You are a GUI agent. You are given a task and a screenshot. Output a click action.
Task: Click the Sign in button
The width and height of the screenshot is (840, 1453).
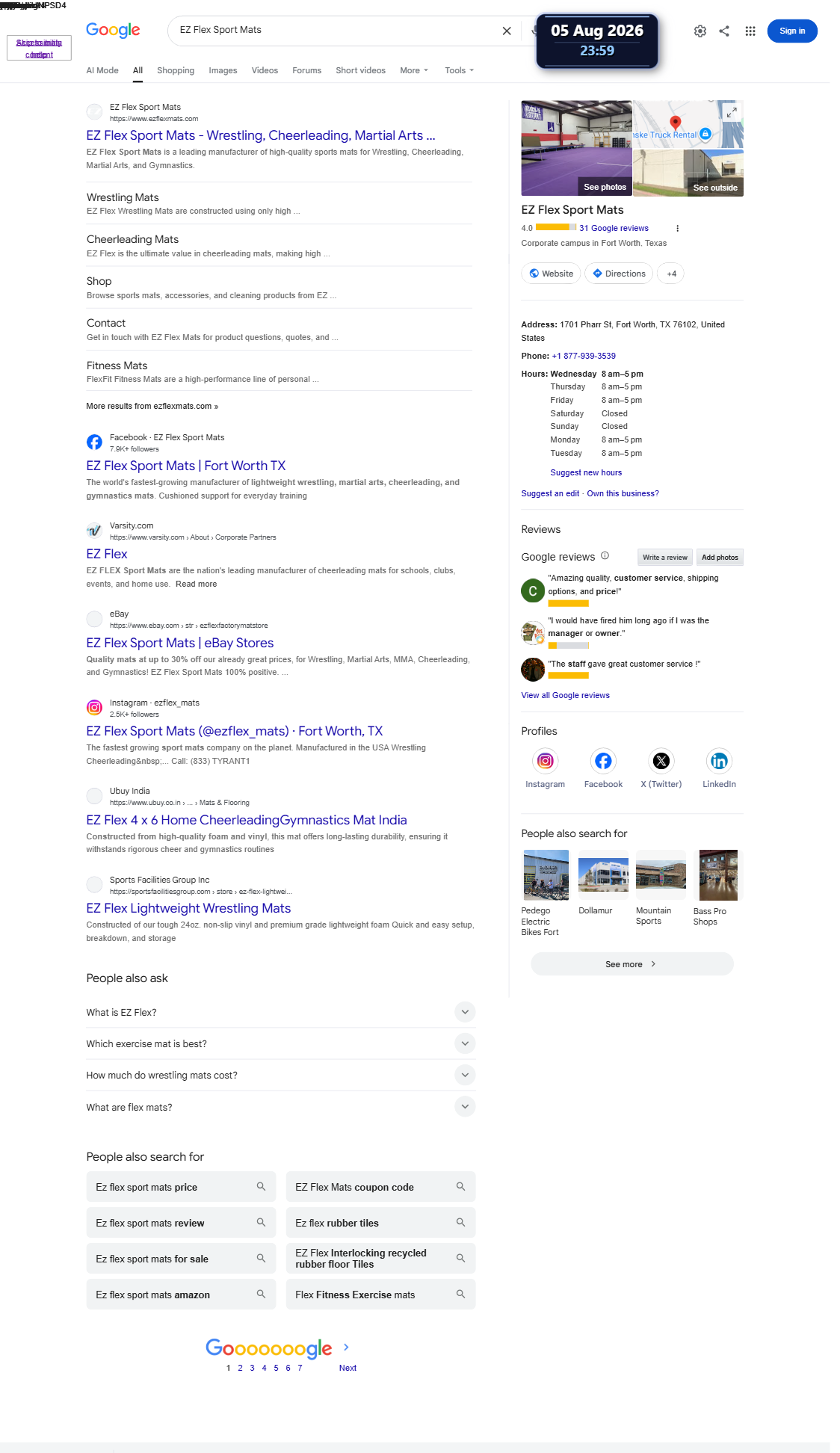coord(792,31)
